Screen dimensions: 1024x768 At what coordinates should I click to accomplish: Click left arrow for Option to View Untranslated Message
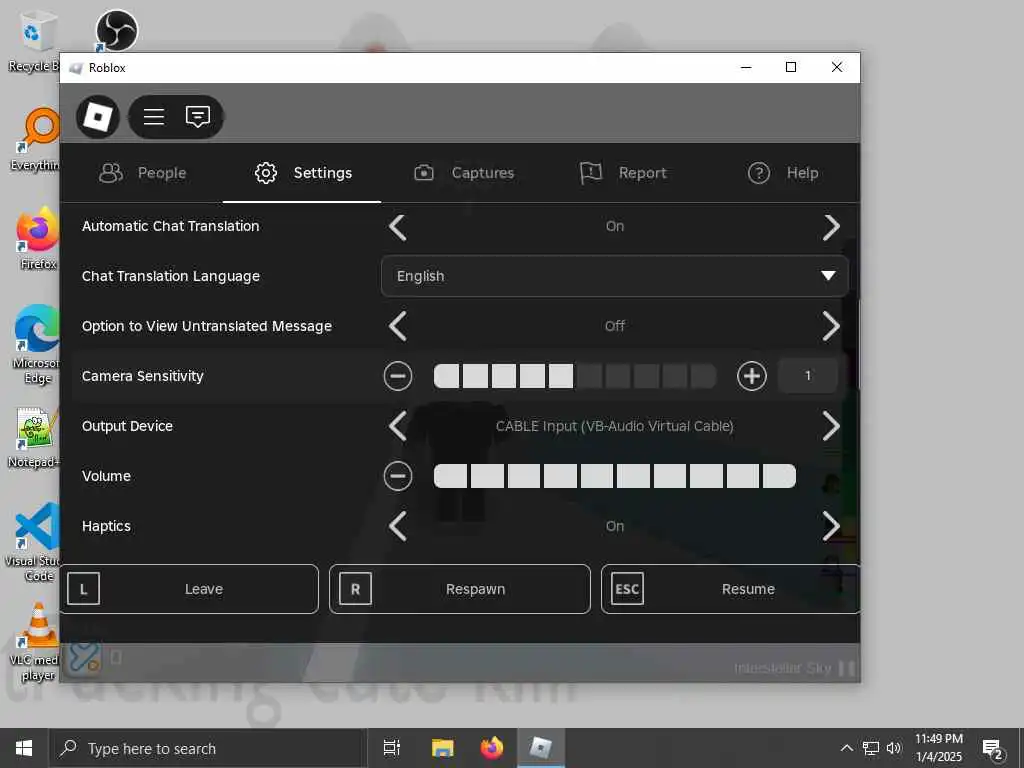pos(398,326)
